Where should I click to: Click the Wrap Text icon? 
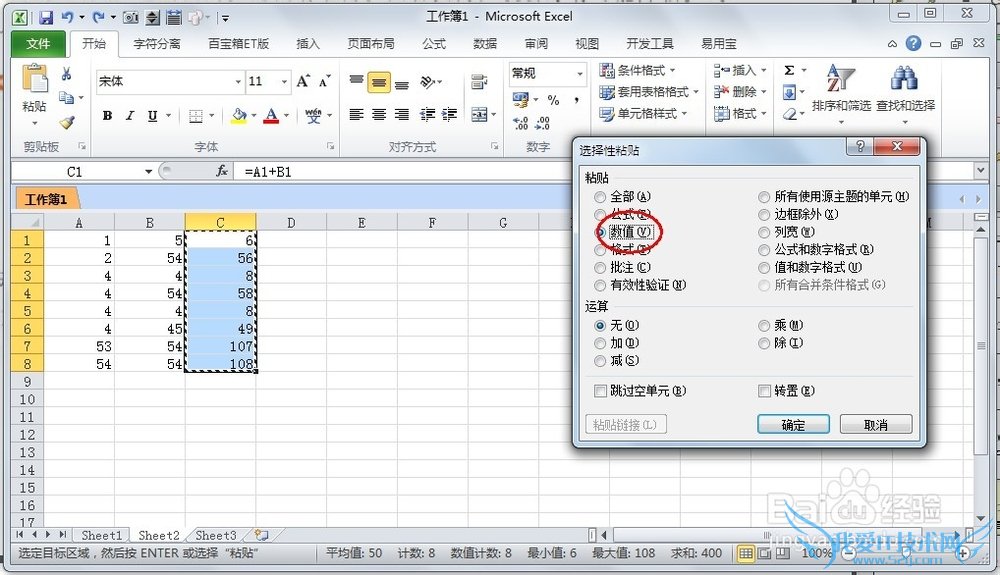pyautogui.click(x=479, y=82)
